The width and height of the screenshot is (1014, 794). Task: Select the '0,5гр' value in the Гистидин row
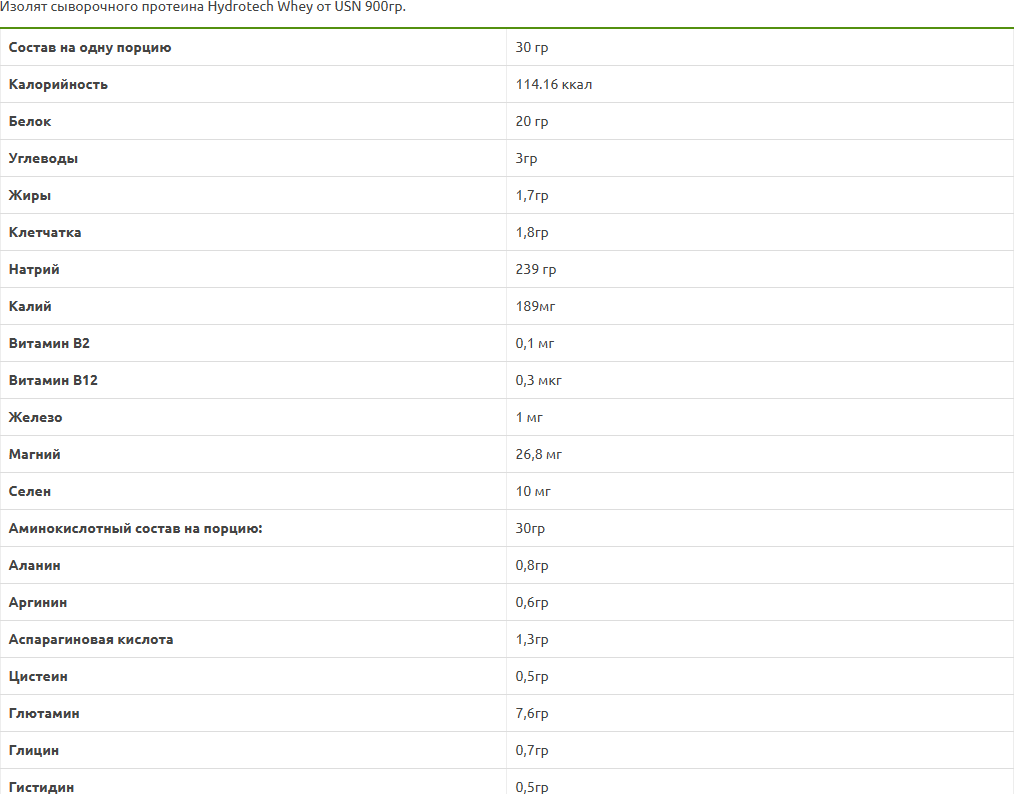pyautogui.click(x=532, y=787)
